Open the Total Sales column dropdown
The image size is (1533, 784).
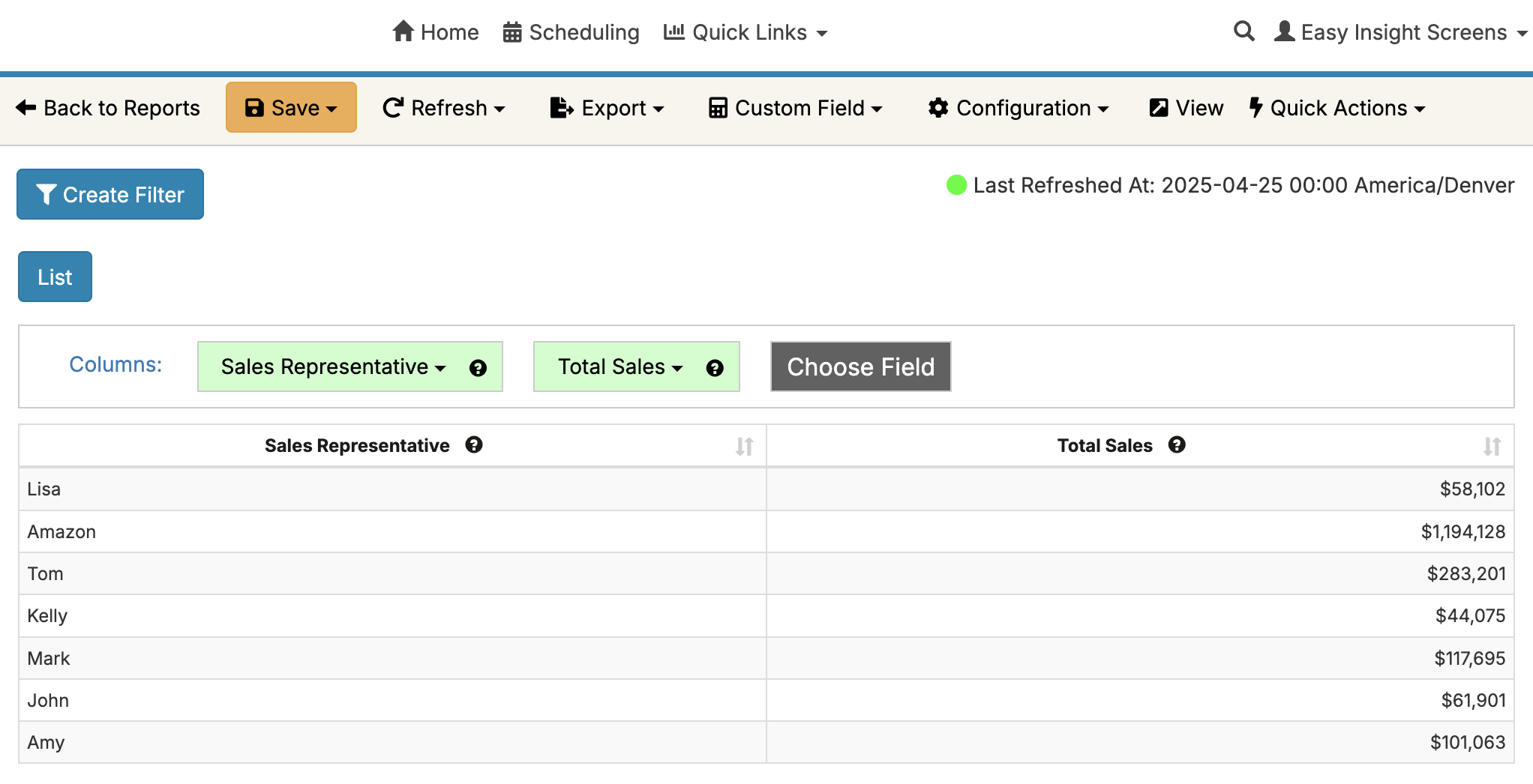[619, 367]
